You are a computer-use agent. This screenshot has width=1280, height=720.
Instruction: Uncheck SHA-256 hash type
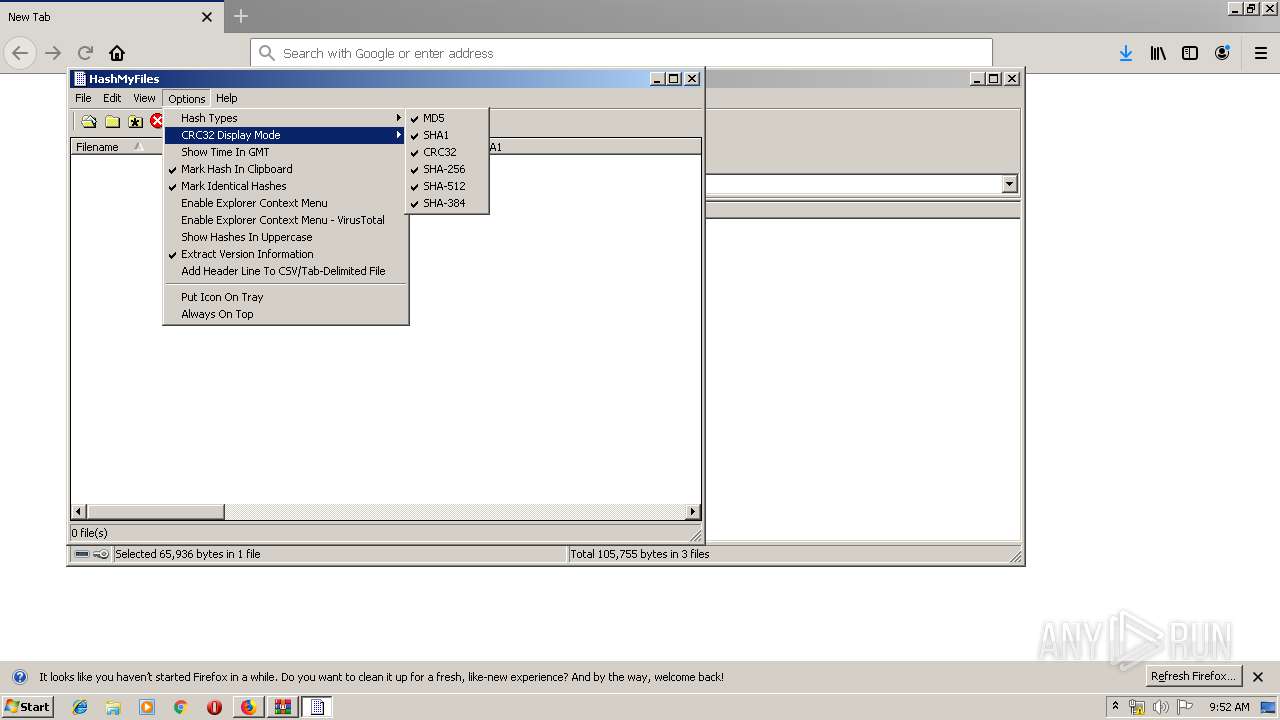click(x=447, y=169)
